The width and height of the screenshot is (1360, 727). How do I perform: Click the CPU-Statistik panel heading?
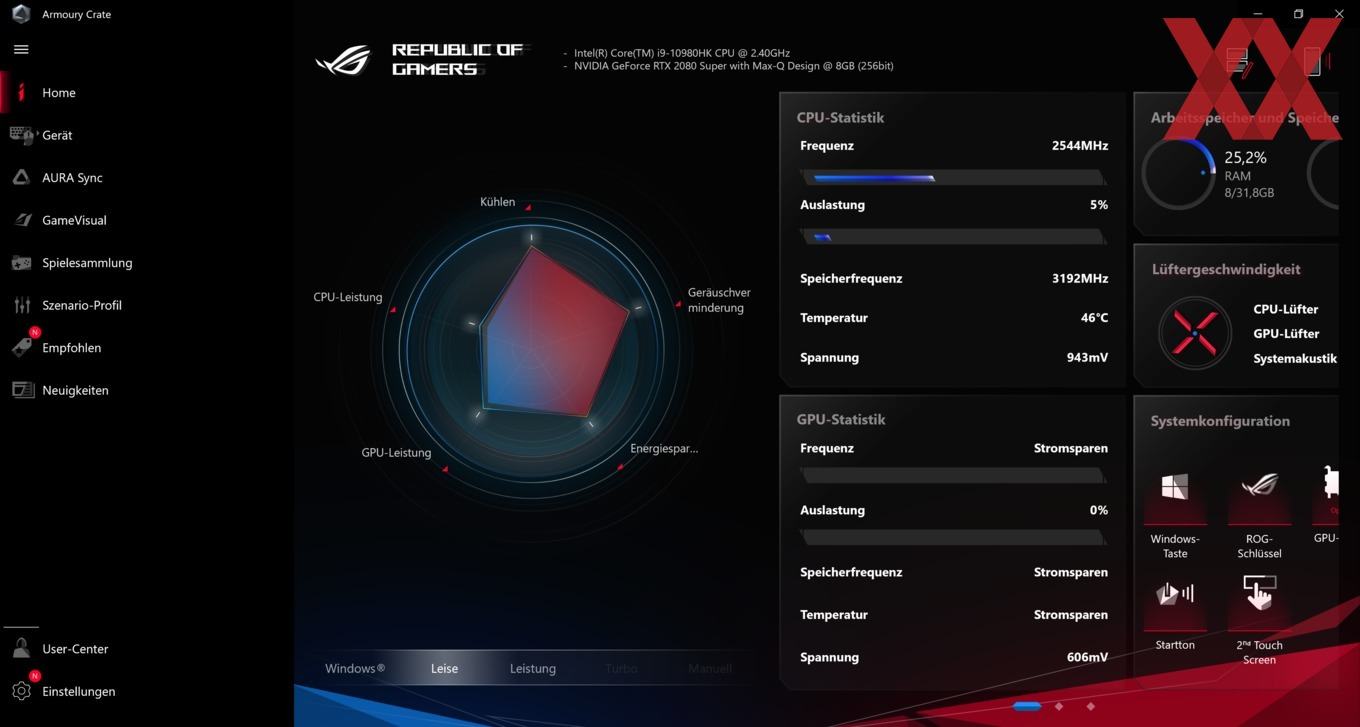[x=840, y=117]
